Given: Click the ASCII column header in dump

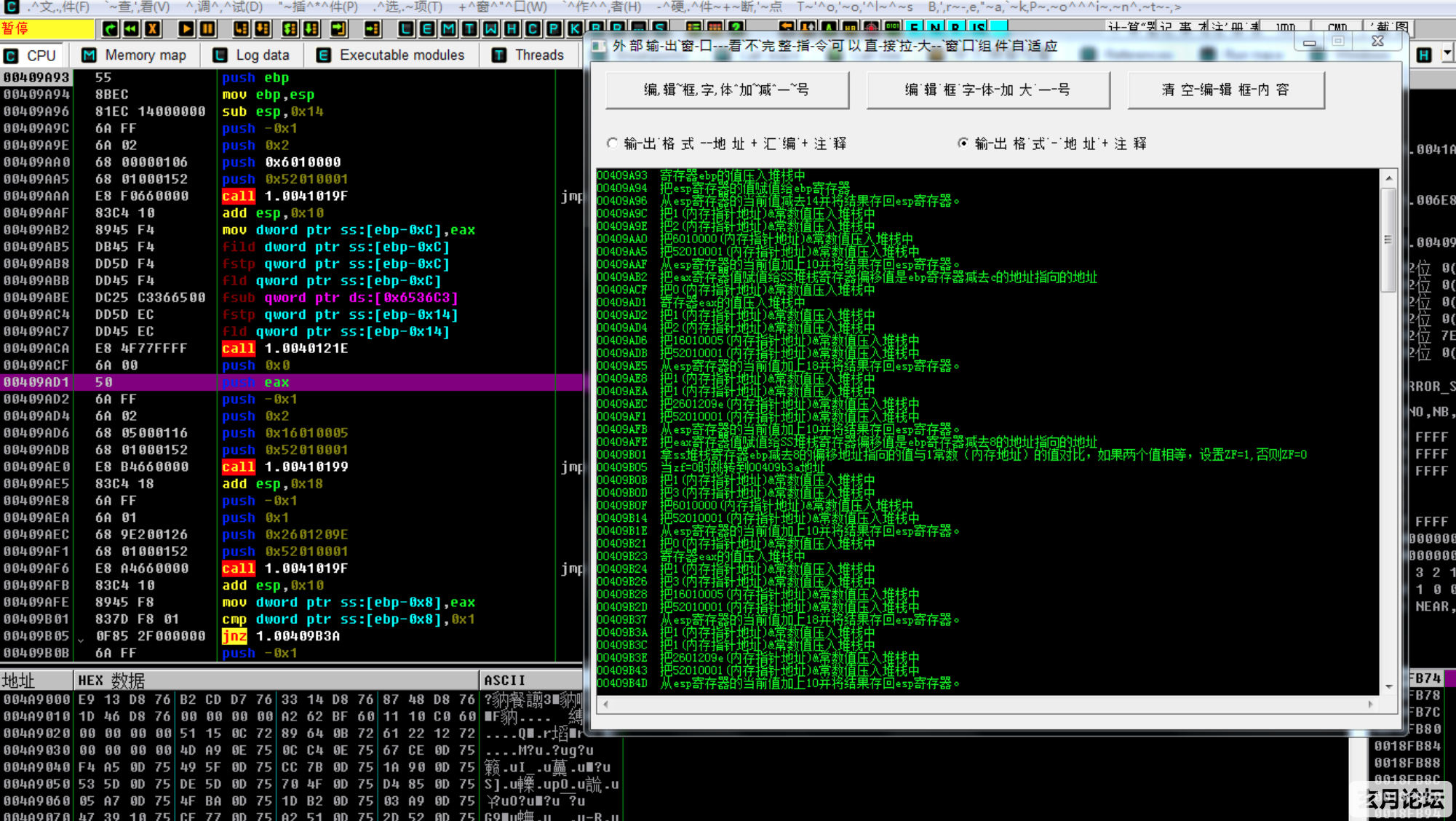Looking at the screenshot, I should [x=531, y=681].
